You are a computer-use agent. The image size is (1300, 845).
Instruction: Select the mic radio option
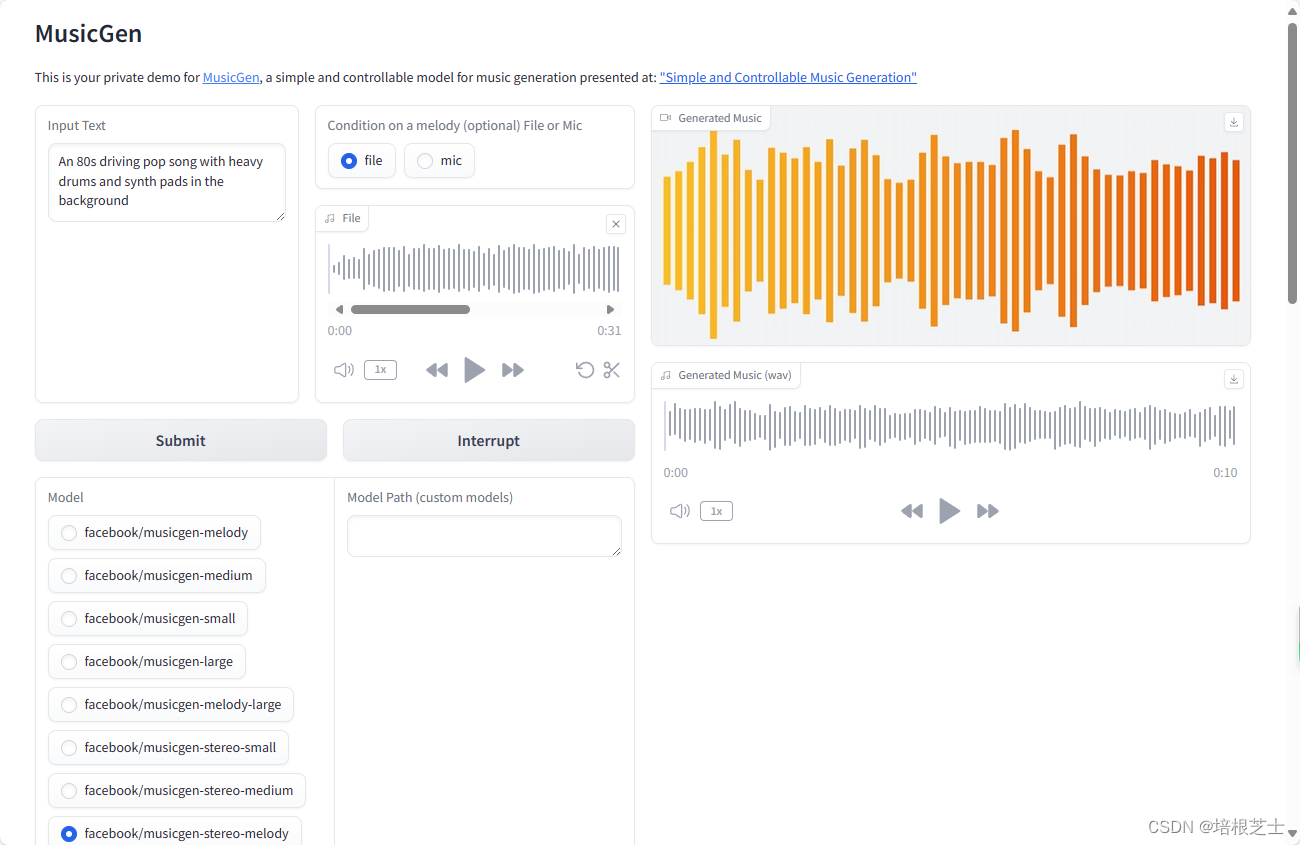tap(439, 160)
